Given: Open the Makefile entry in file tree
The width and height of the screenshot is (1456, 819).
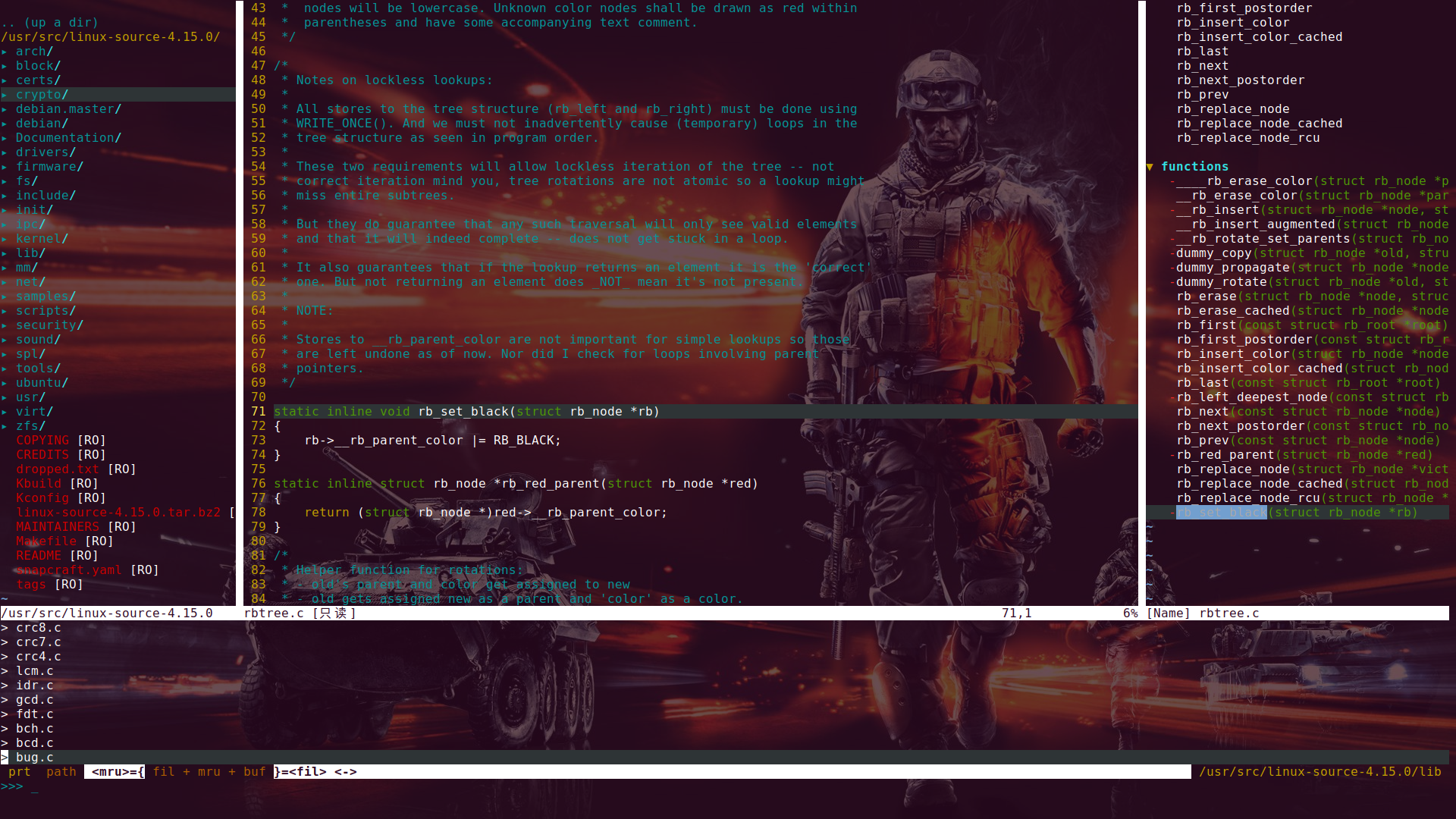Looking at the screenshot, I should point(46,541).
